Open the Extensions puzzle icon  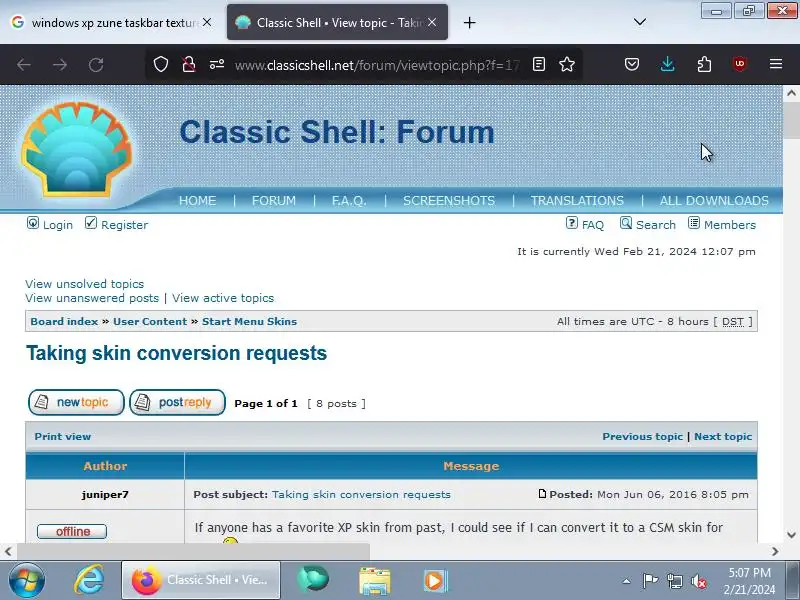704,64
